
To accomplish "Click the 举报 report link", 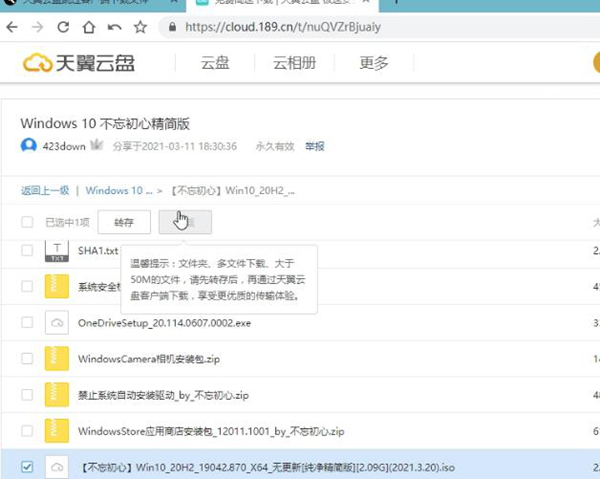I will click(315, 146).
